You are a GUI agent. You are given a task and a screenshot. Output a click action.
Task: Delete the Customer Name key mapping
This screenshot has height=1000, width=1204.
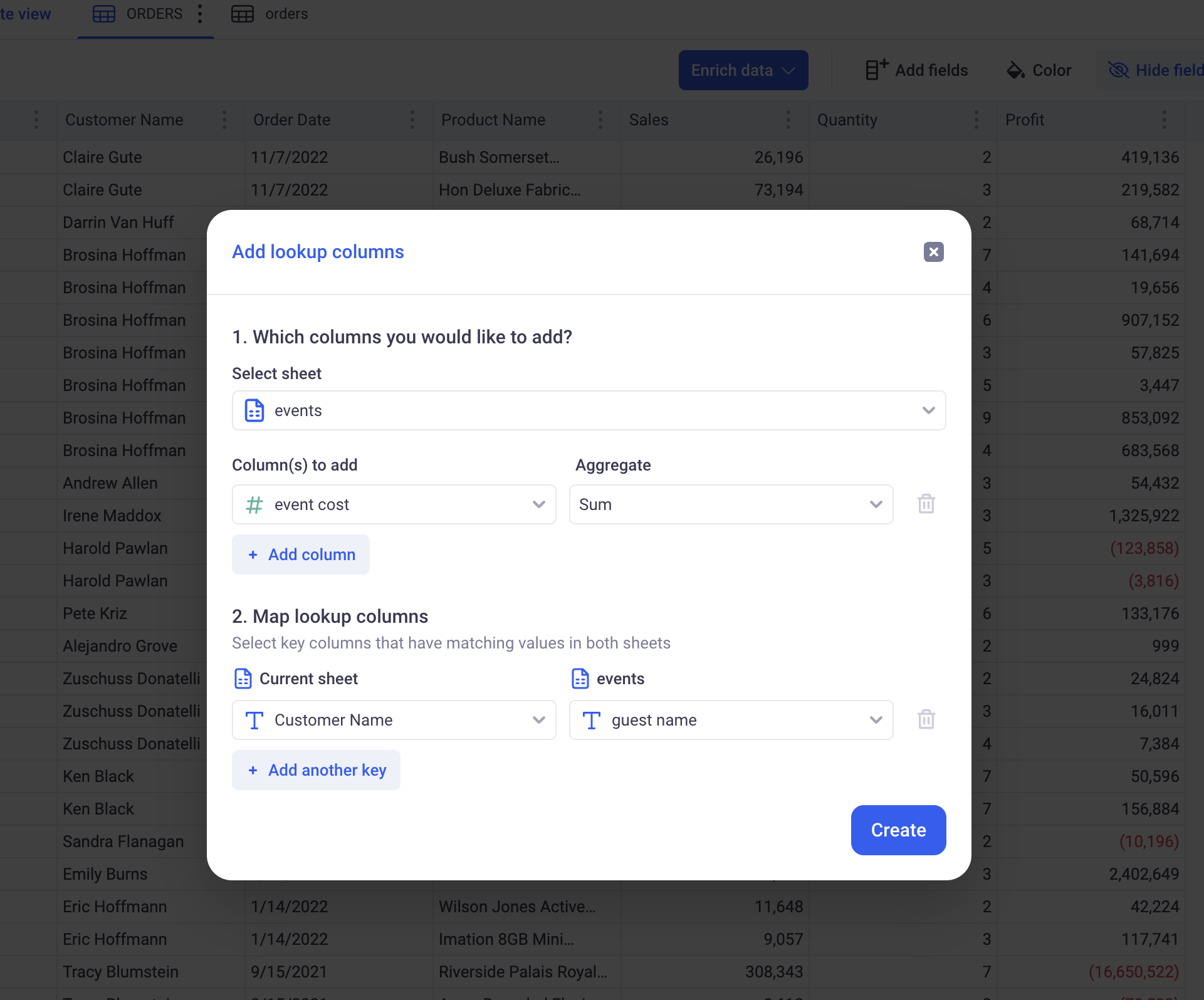[x=926, y=719]
